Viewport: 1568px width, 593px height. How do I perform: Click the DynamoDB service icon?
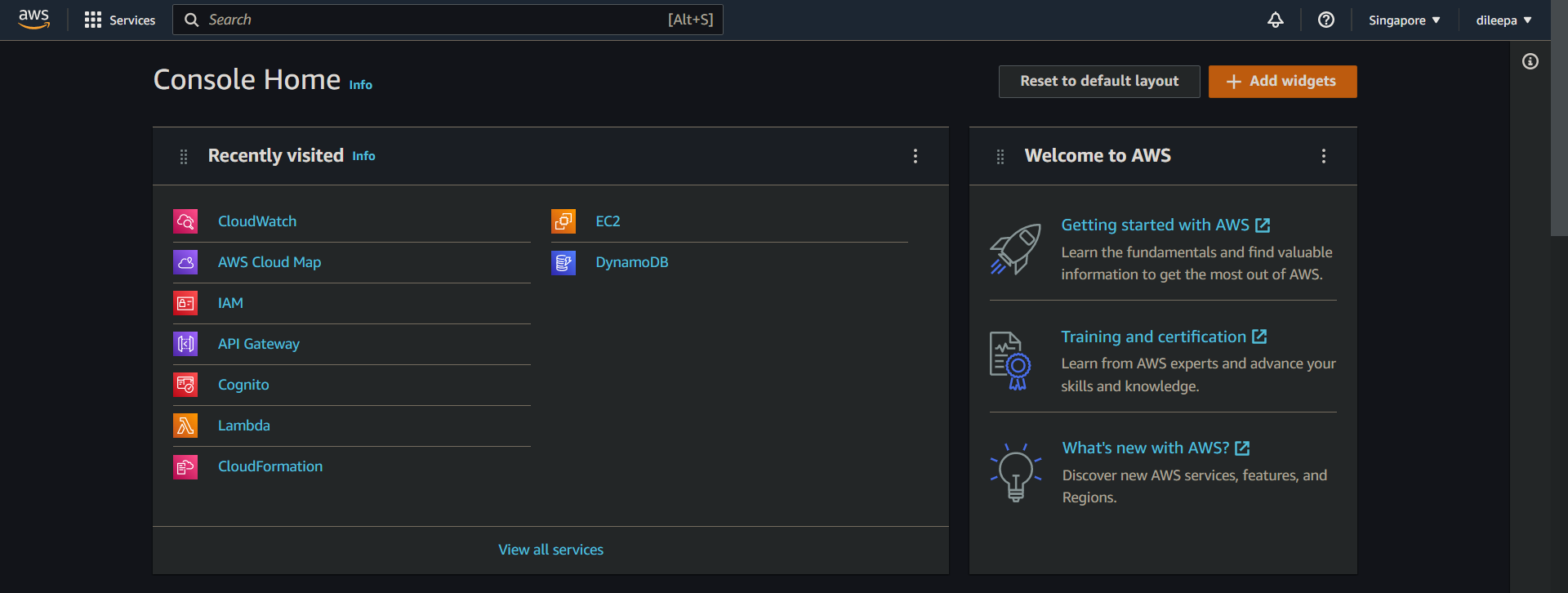point(563,262)
